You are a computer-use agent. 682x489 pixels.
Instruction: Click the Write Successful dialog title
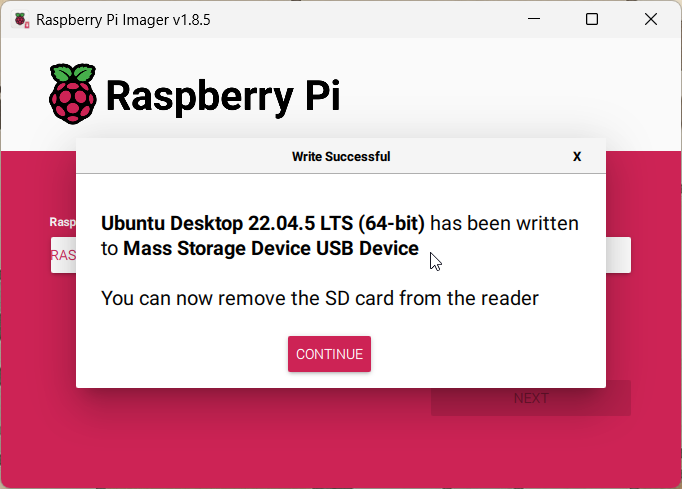[341, 157]
